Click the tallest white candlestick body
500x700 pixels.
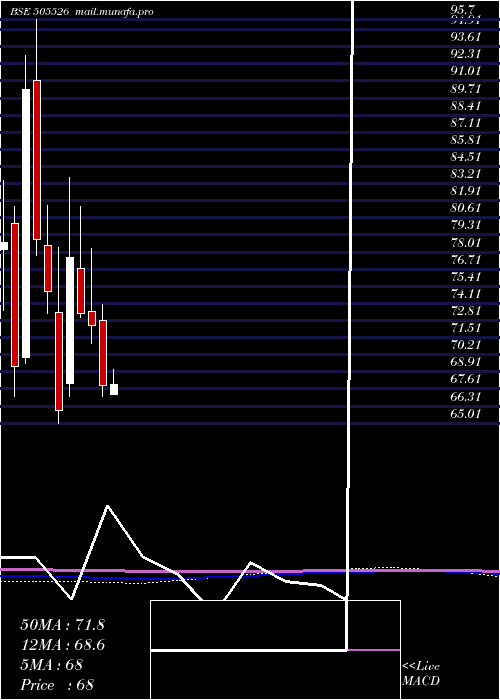[x=26, y=223]
